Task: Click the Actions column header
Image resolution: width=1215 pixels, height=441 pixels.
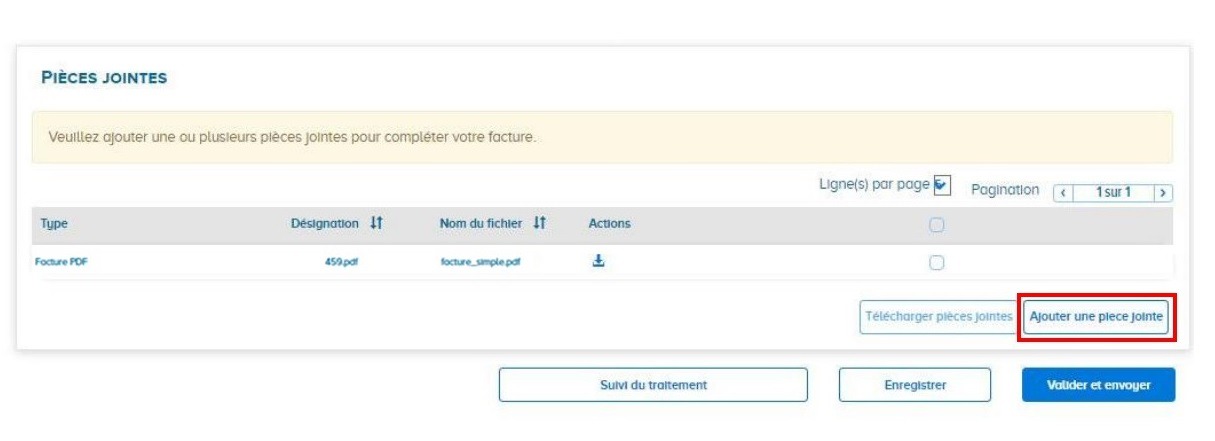Action: tap(609, 224)
